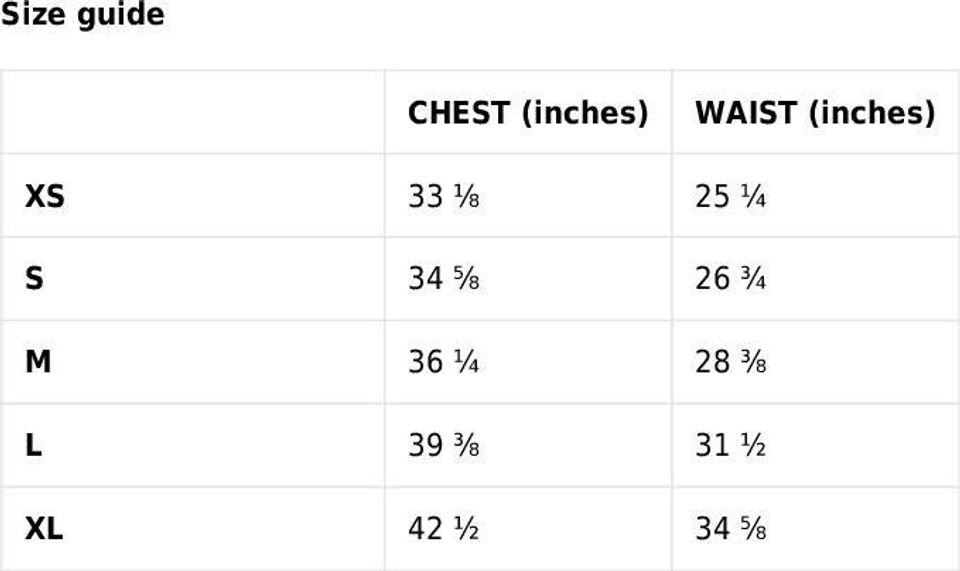Click the M chest value 36 ¼

(443, 362)
